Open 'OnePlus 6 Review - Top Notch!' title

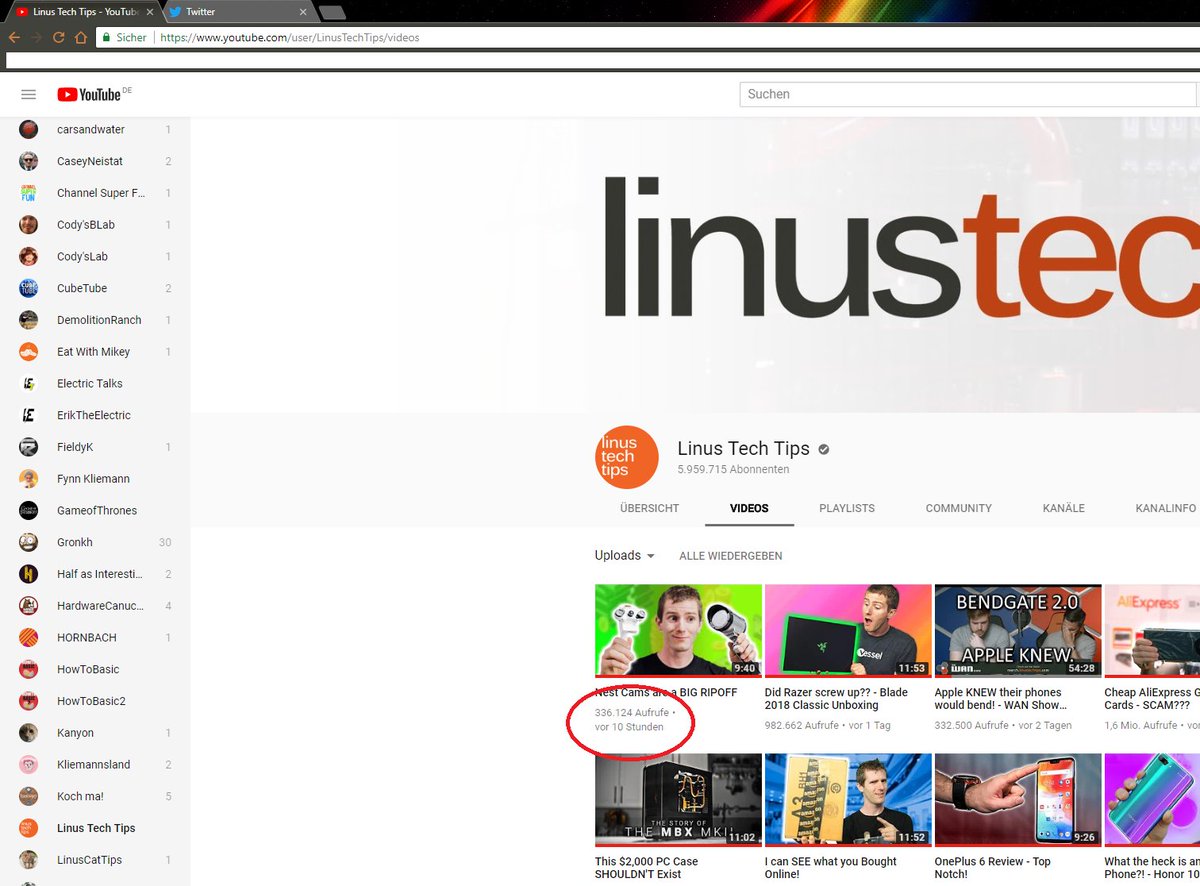pos(993,867)
